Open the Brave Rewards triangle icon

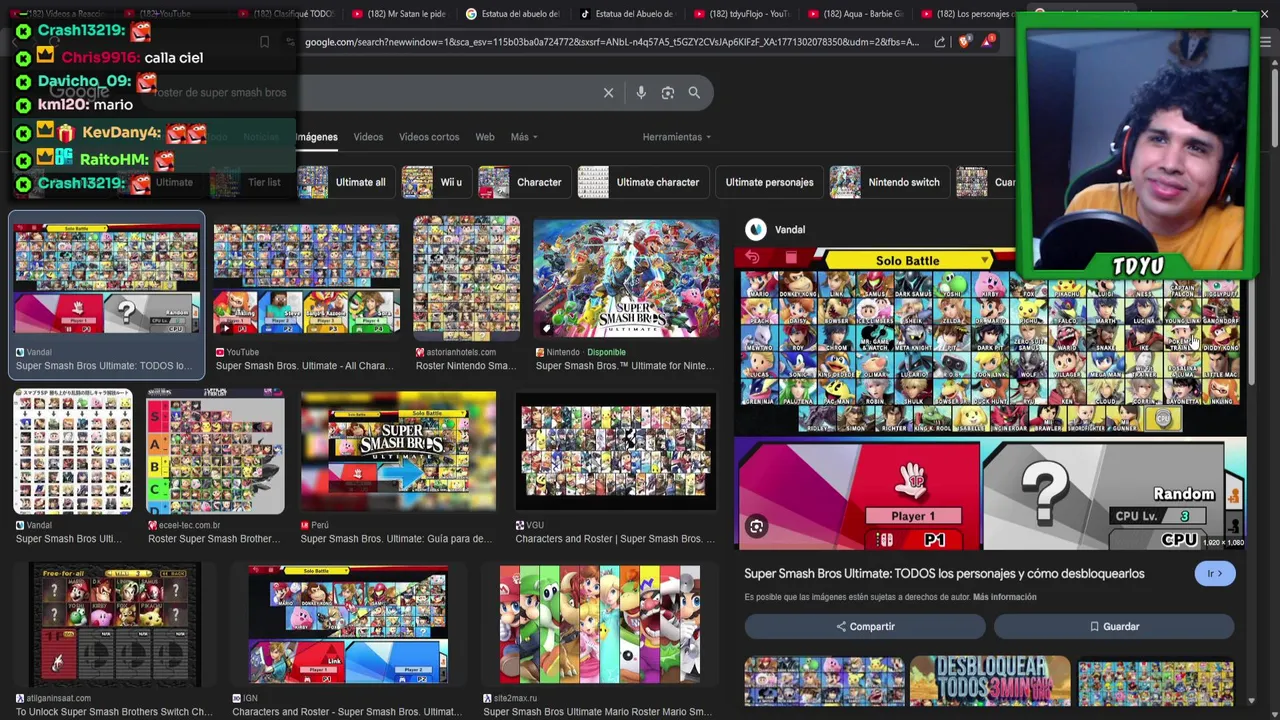(989, 41)
